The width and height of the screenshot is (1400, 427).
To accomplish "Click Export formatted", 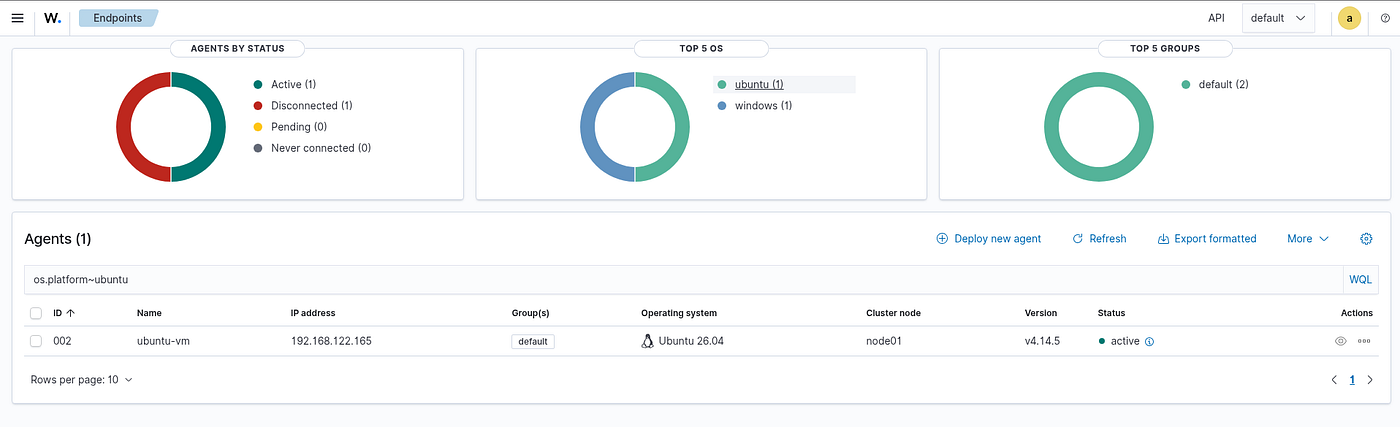I will click(1207, 239).
